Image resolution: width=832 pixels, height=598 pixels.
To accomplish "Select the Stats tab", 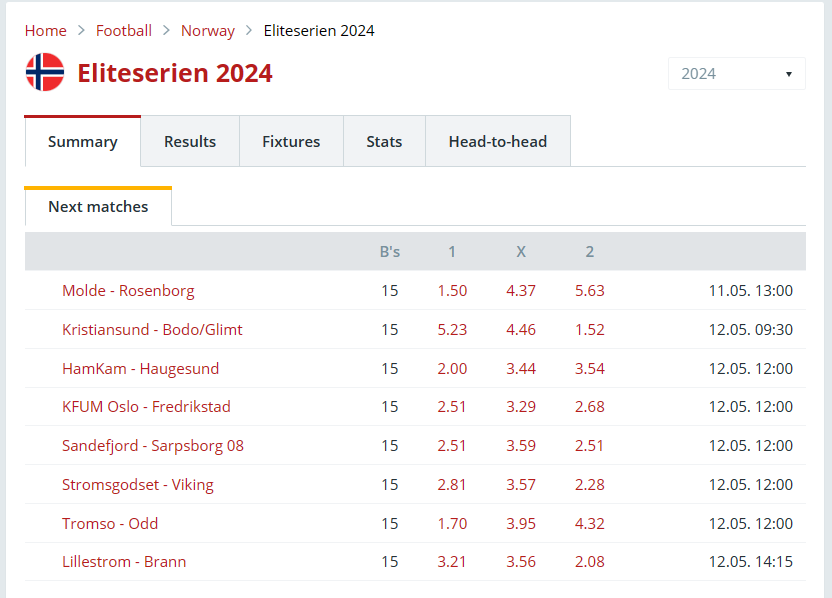I will tap(384, 142).
